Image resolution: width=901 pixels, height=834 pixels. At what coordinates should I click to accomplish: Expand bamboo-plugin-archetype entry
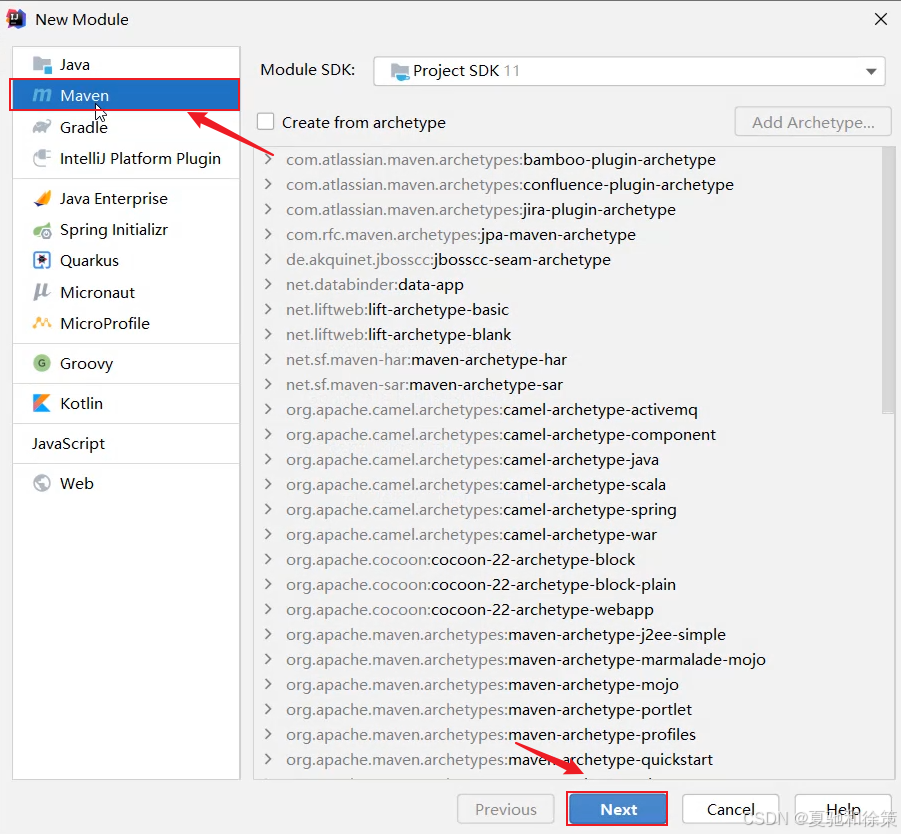[268, 159]
